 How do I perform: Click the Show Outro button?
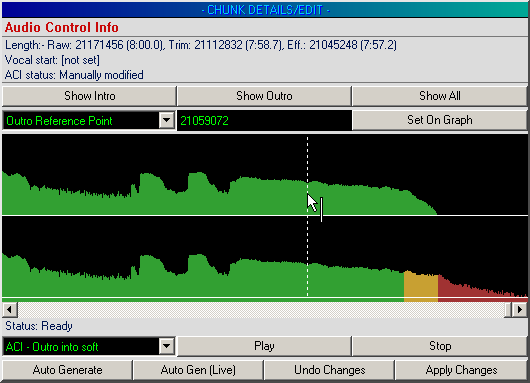click(264, 96)
